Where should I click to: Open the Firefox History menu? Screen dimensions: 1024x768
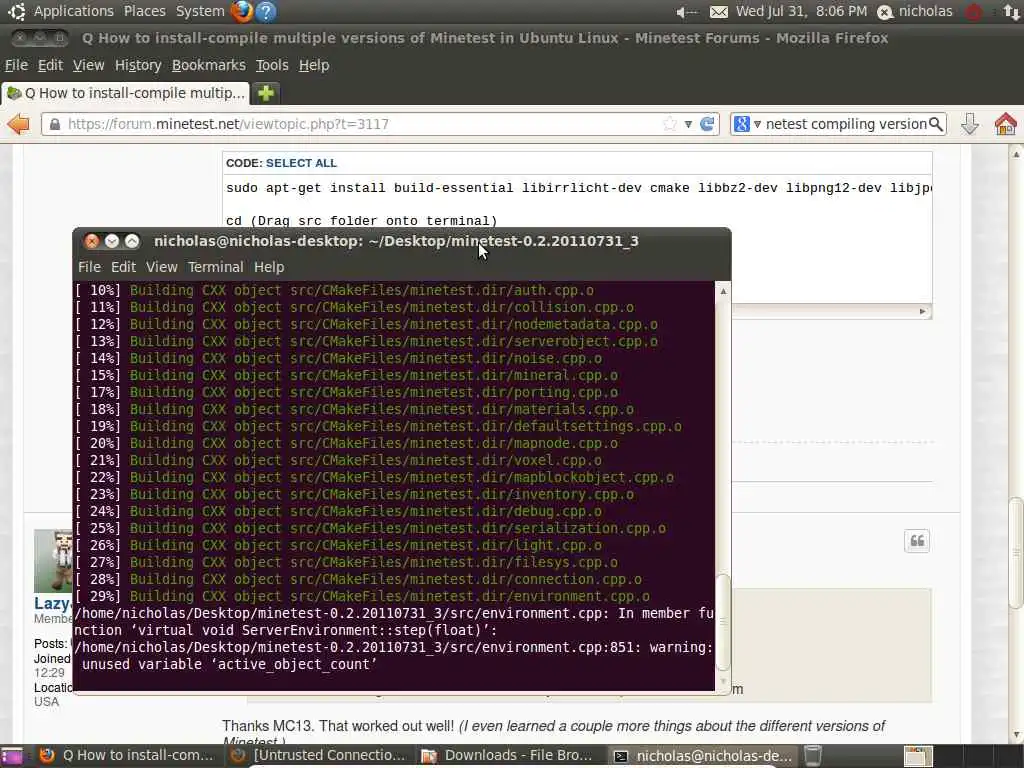pyautogui.click(x=138, y=65)
